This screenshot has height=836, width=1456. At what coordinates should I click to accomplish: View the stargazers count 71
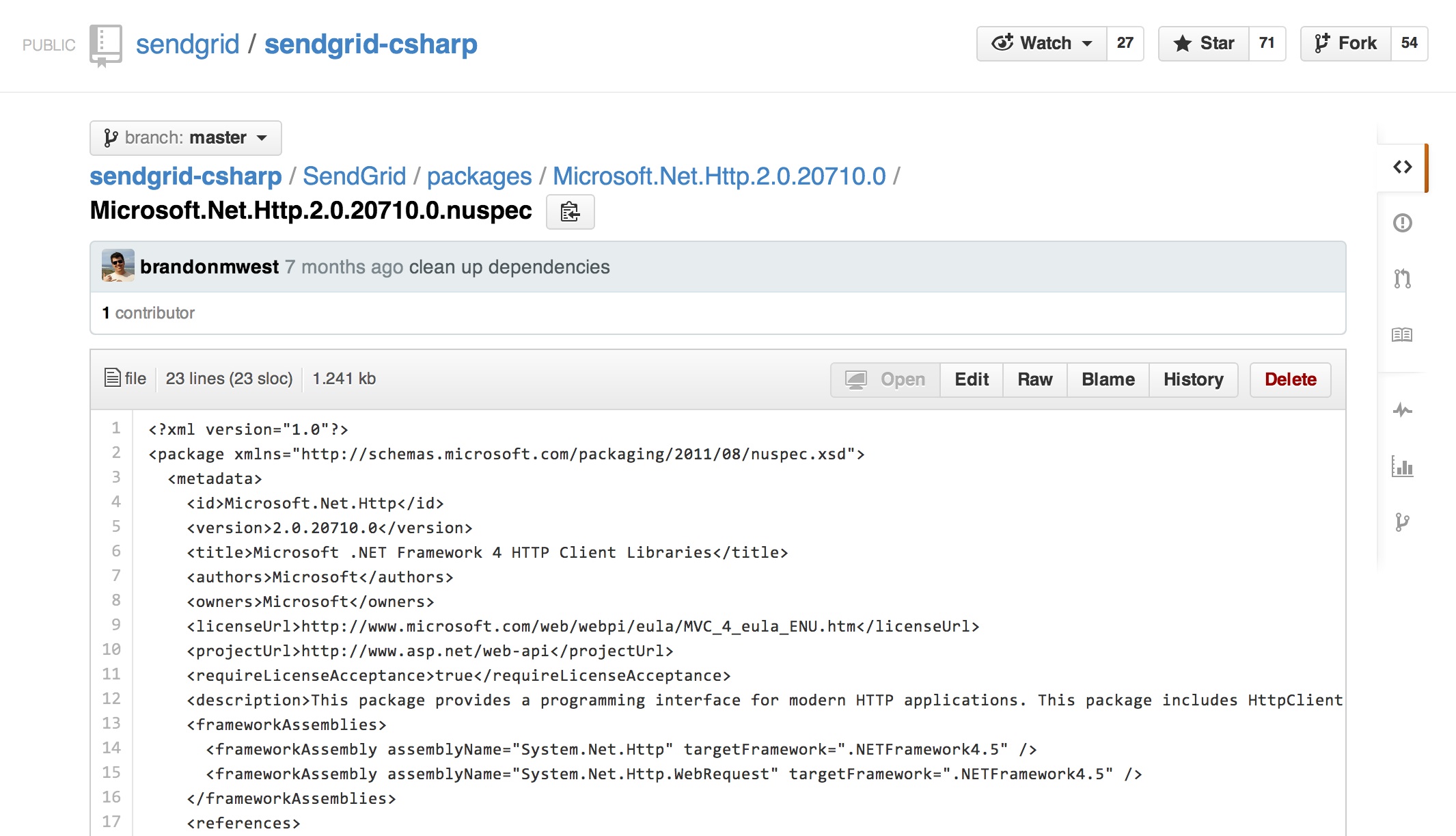coord(1267,44)
